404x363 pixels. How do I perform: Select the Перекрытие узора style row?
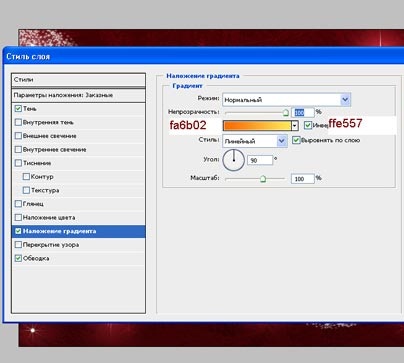click(79, 245)
